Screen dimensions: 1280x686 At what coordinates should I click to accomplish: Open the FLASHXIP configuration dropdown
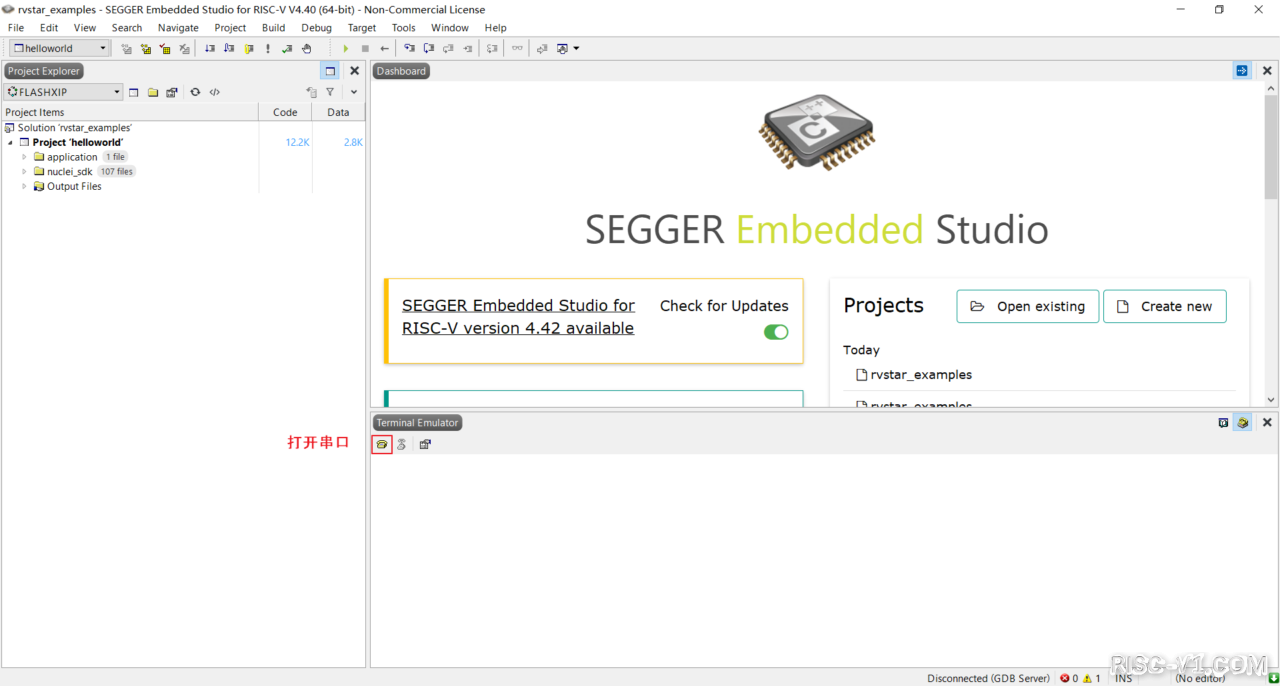64,92
